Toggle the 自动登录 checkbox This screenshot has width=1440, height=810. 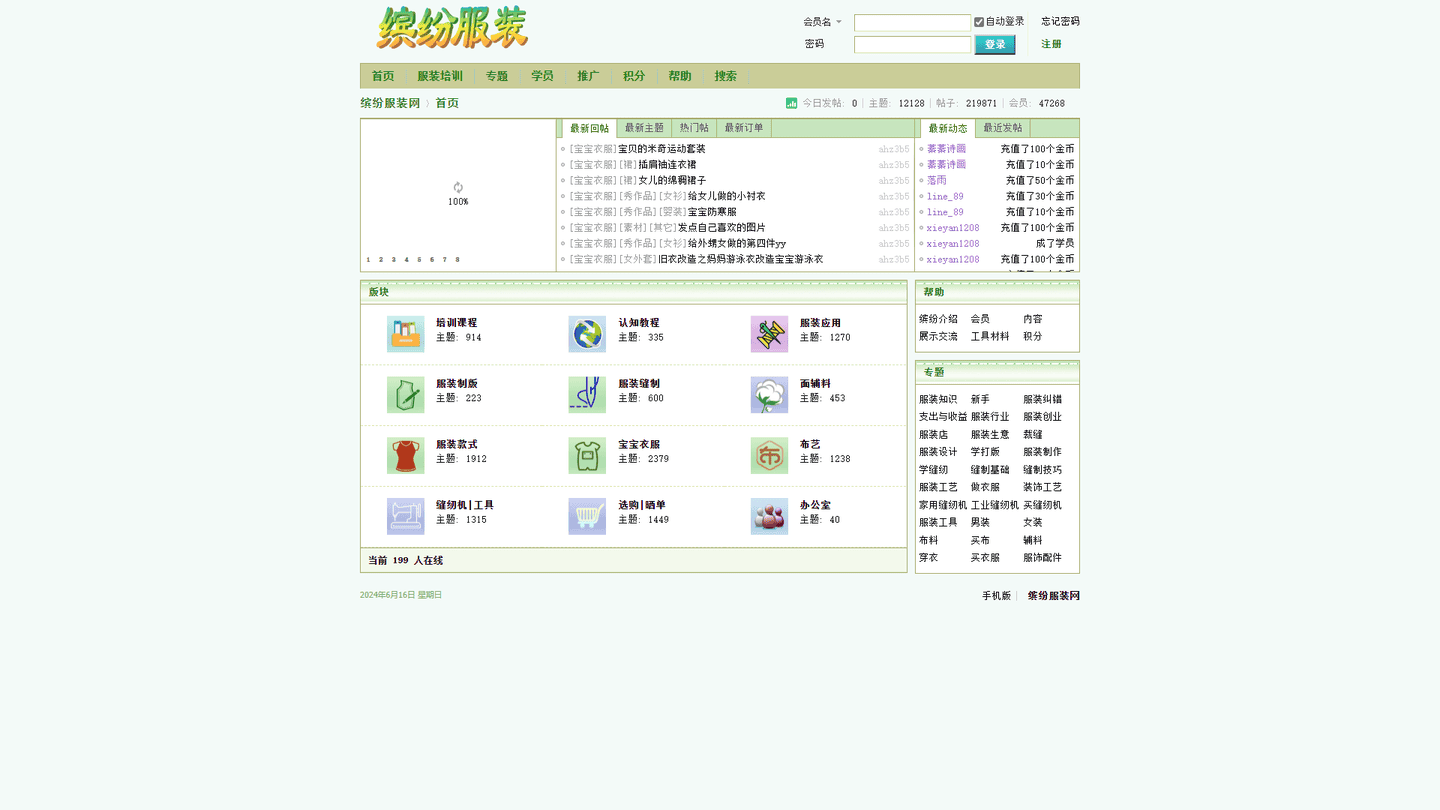[x=979, y=22]
